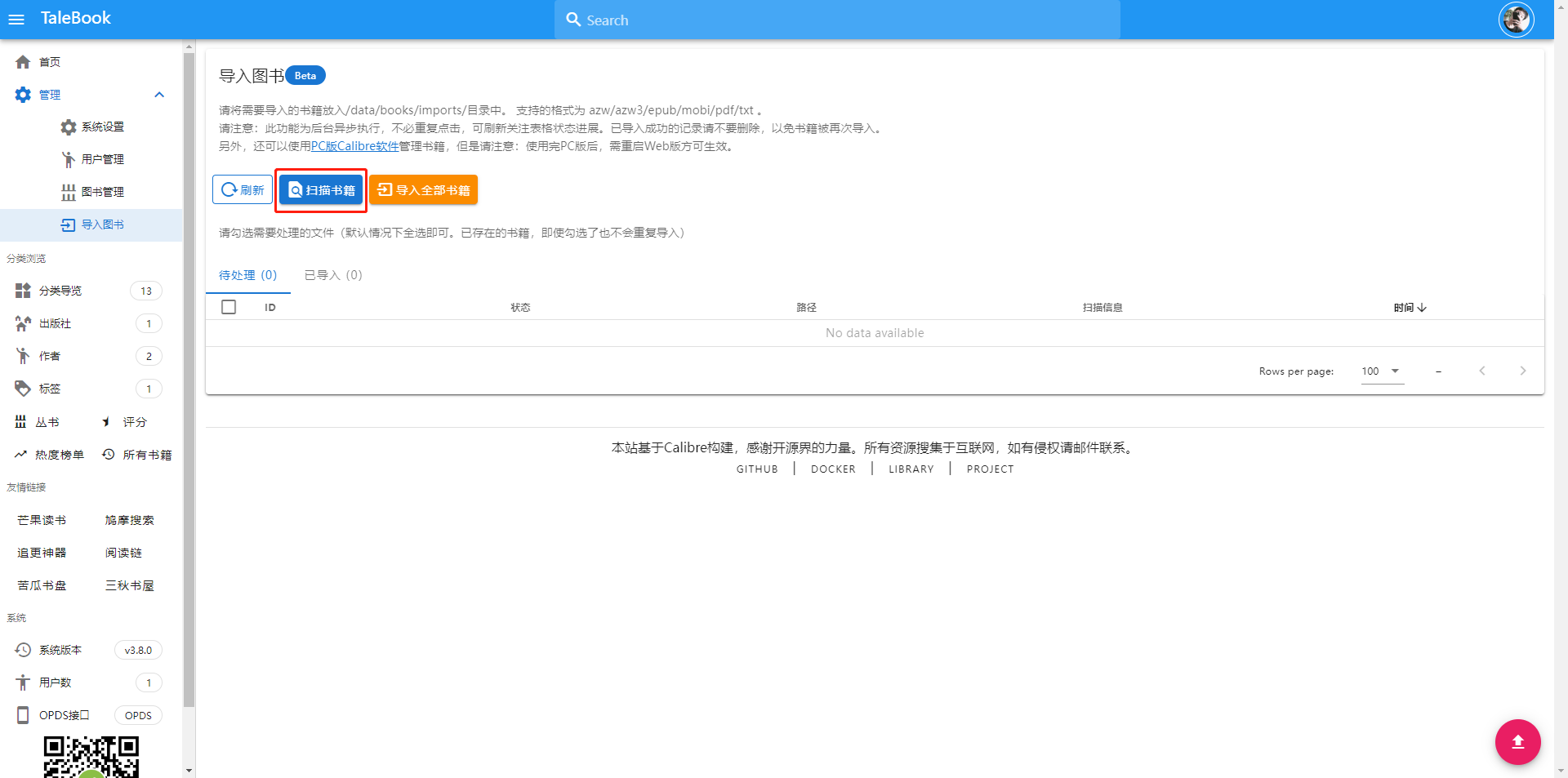Image resolution: width=1568 pixels, height=778 pixels.
Task: Click the 分类导览 grid icon
Action: 23,291
